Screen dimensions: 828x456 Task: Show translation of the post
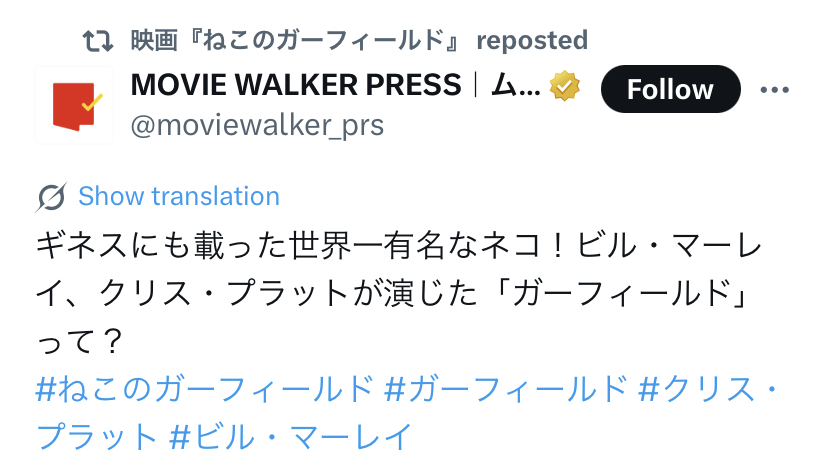[179, 196]
